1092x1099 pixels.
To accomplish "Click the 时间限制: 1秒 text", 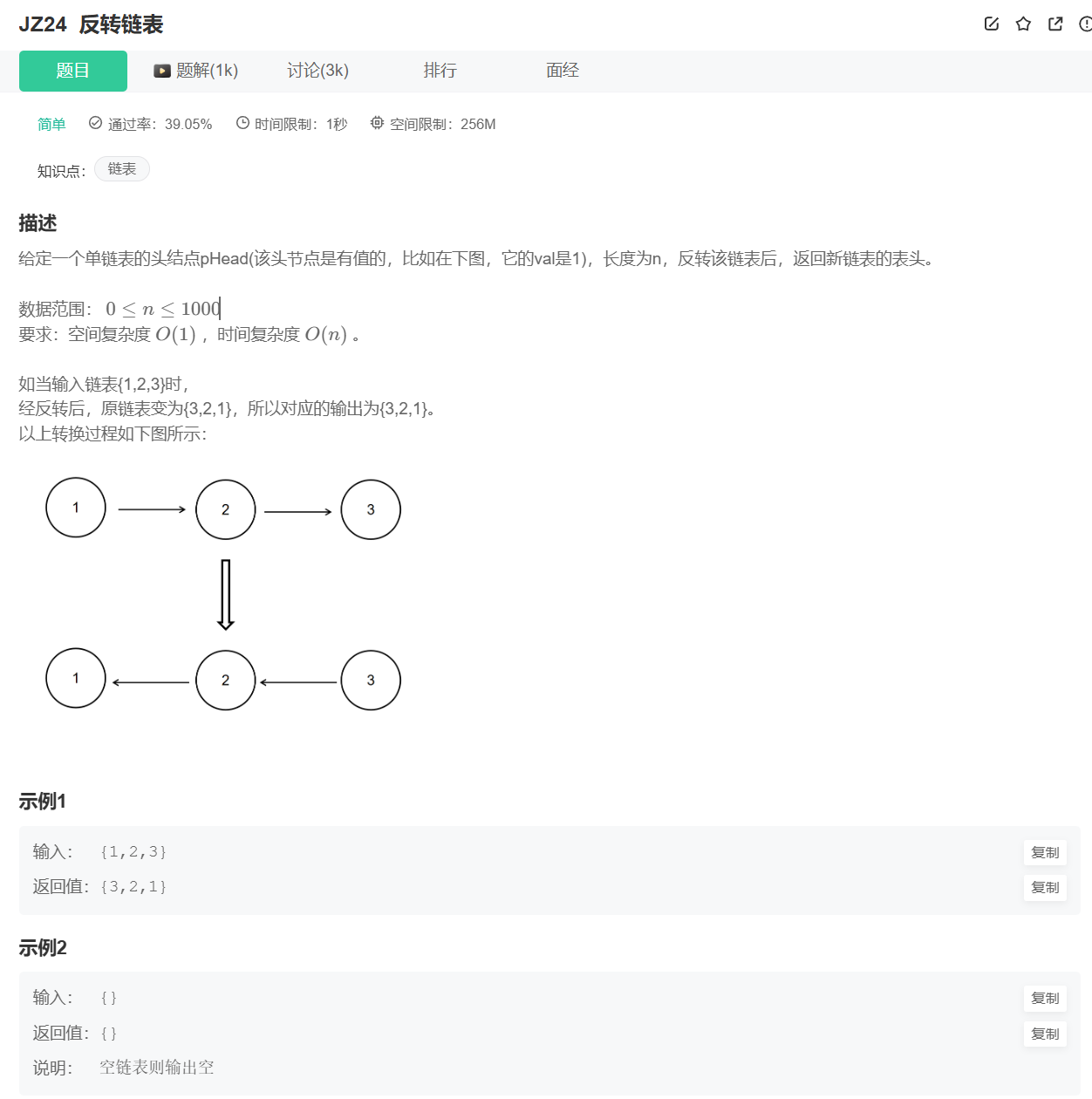I will coord(301,124).
